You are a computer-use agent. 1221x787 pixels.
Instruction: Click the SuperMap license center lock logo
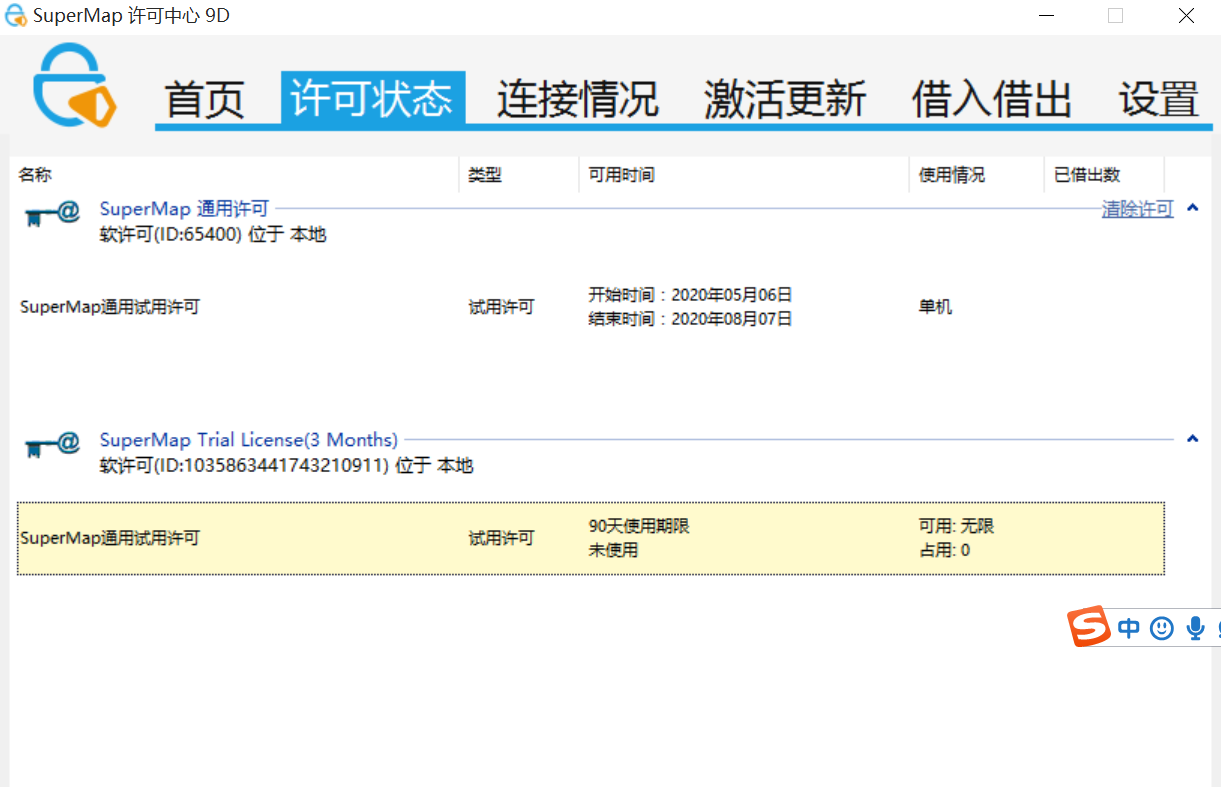click(74, 84)
